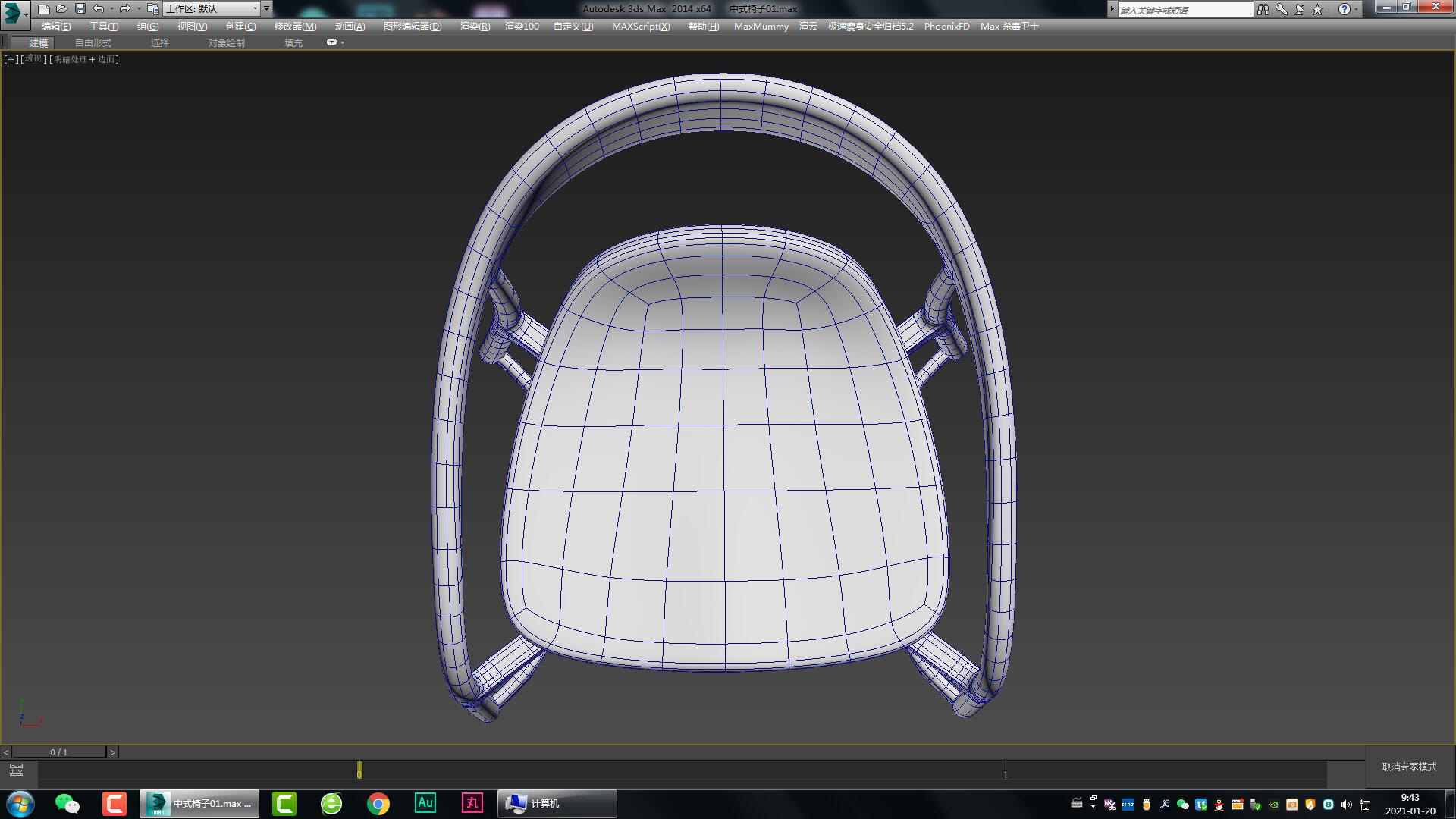This screenshot has width=1456, height=819.
Task: Open the 修改器(M) menu
Action: click(295, 26)
